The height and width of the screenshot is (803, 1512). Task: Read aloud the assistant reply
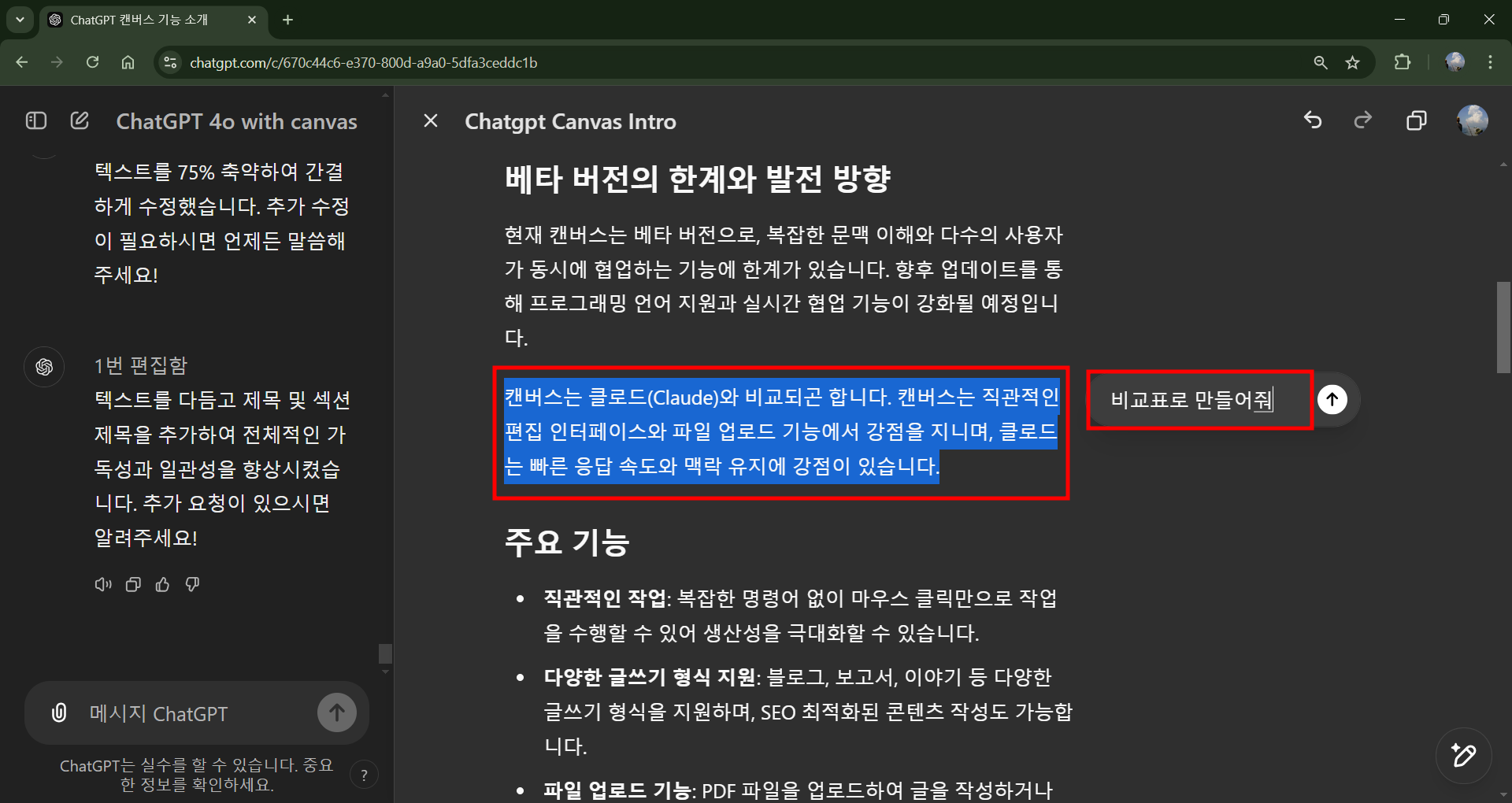pyautogui.click(x=103, y=584)
